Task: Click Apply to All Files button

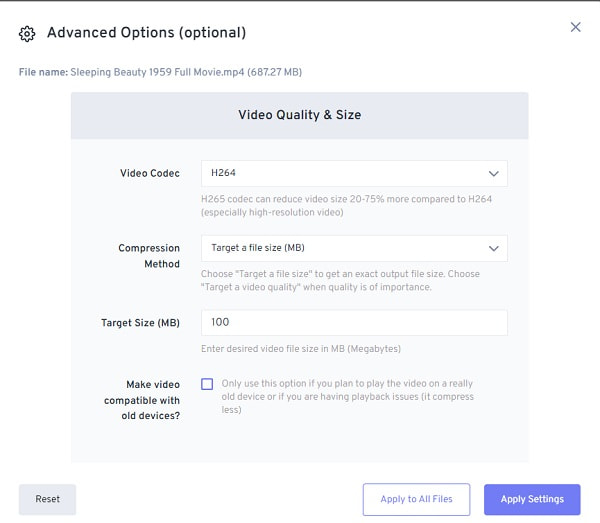Action: [x=416, y=499]
